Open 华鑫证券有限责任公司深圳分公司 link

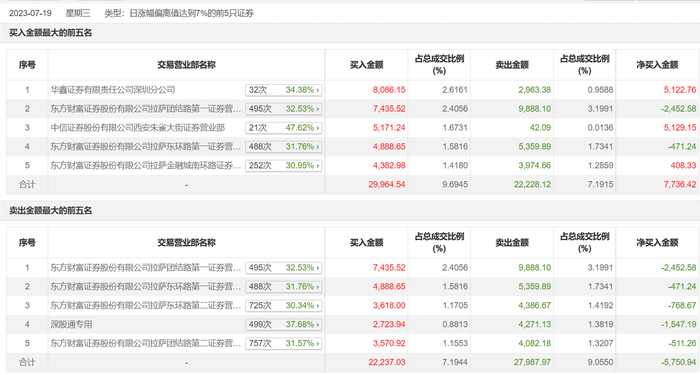point(112,90)
